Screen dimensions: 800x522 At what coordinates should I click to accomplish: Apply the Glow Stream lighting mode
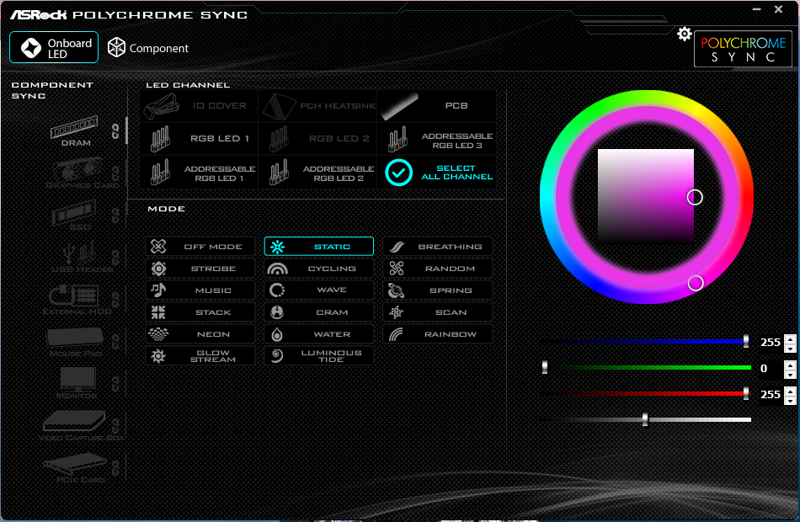coord(200,356)
